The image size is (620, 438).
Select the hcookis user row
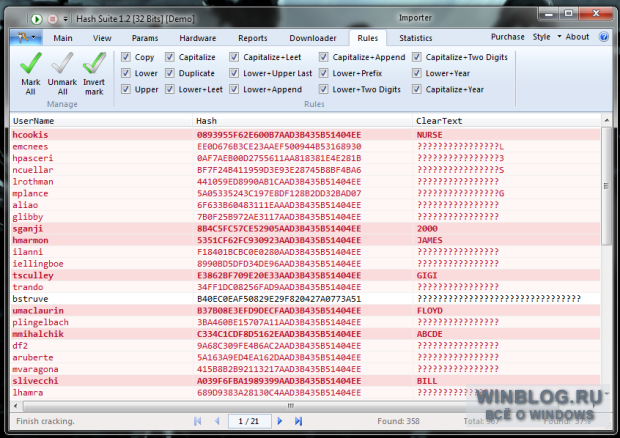pyautogui.click(x=305, y=134)
